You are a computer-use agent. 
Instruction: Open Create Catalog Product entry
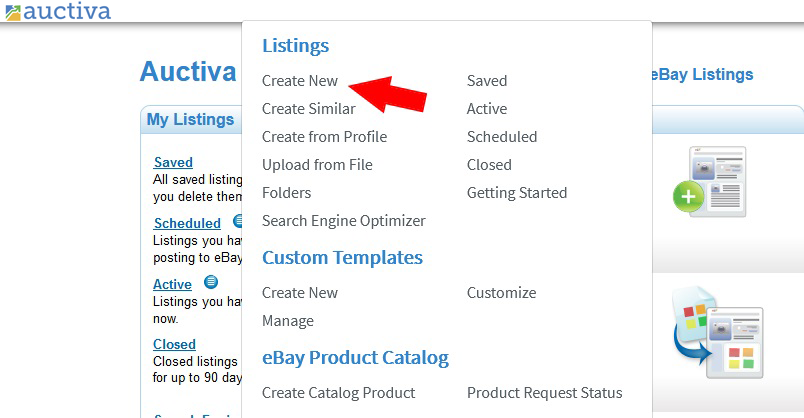338,393
